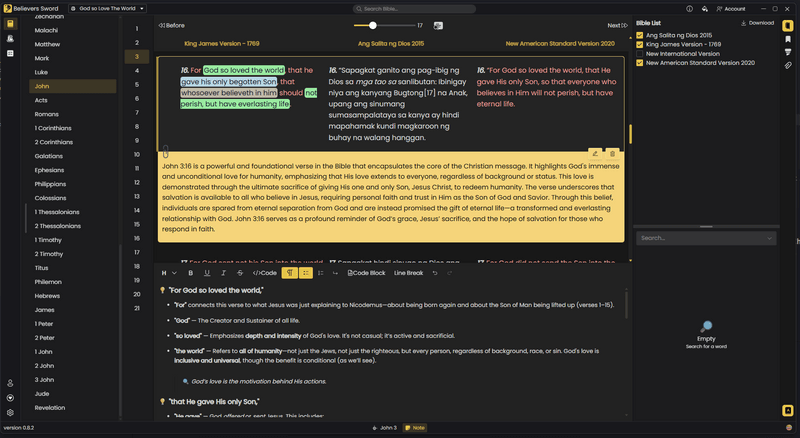Click the Believers Sword app logo

point(8,9)
